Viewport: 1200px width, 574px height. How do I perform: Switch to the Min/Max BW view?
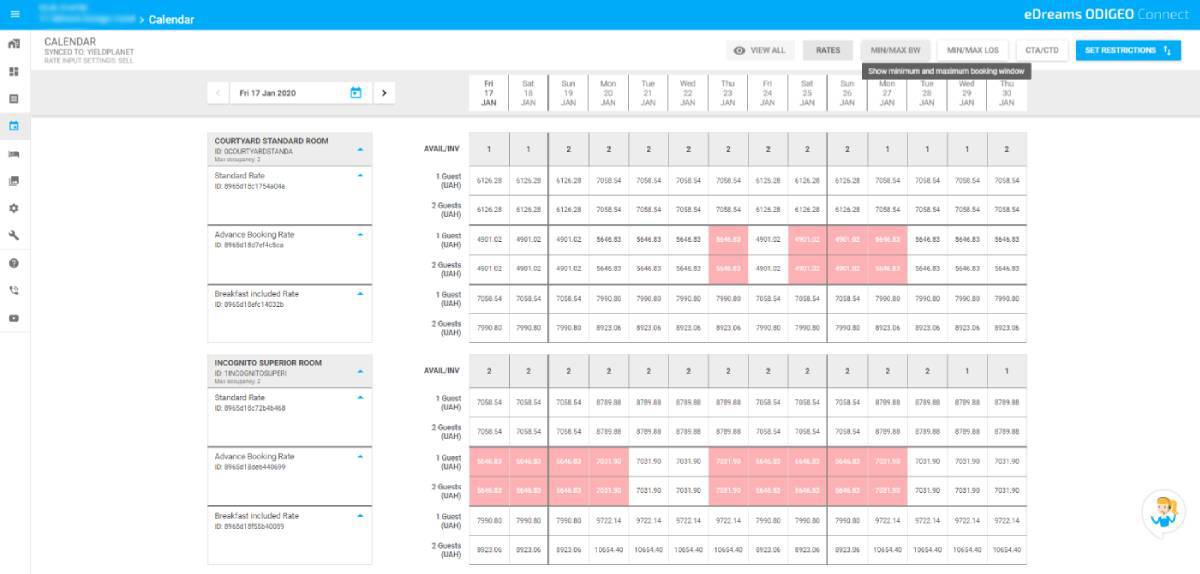[x=895, y=50]
